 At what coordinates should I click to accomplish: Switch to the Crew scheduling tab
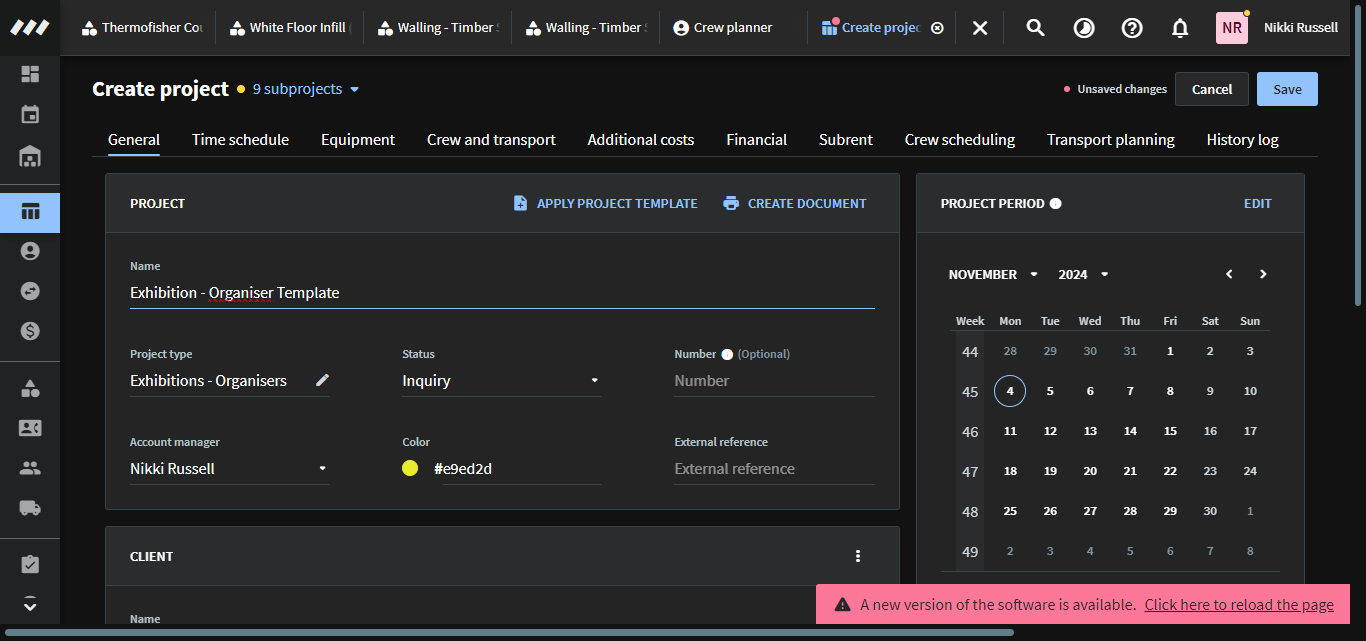[x=960, y=140]
